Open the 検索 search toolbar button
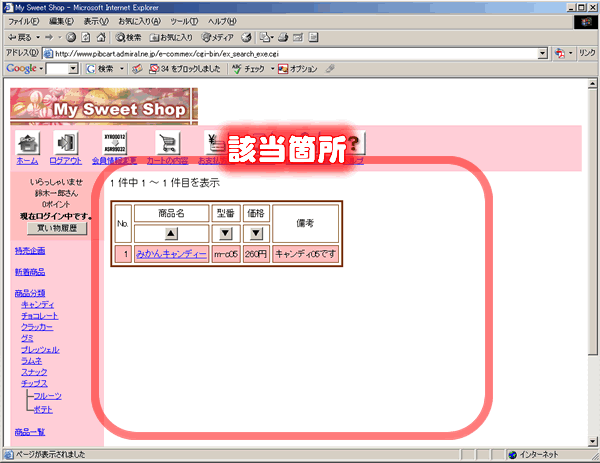Image resolution: width=600 pixels, height=463 pixels. click(128, 37)
